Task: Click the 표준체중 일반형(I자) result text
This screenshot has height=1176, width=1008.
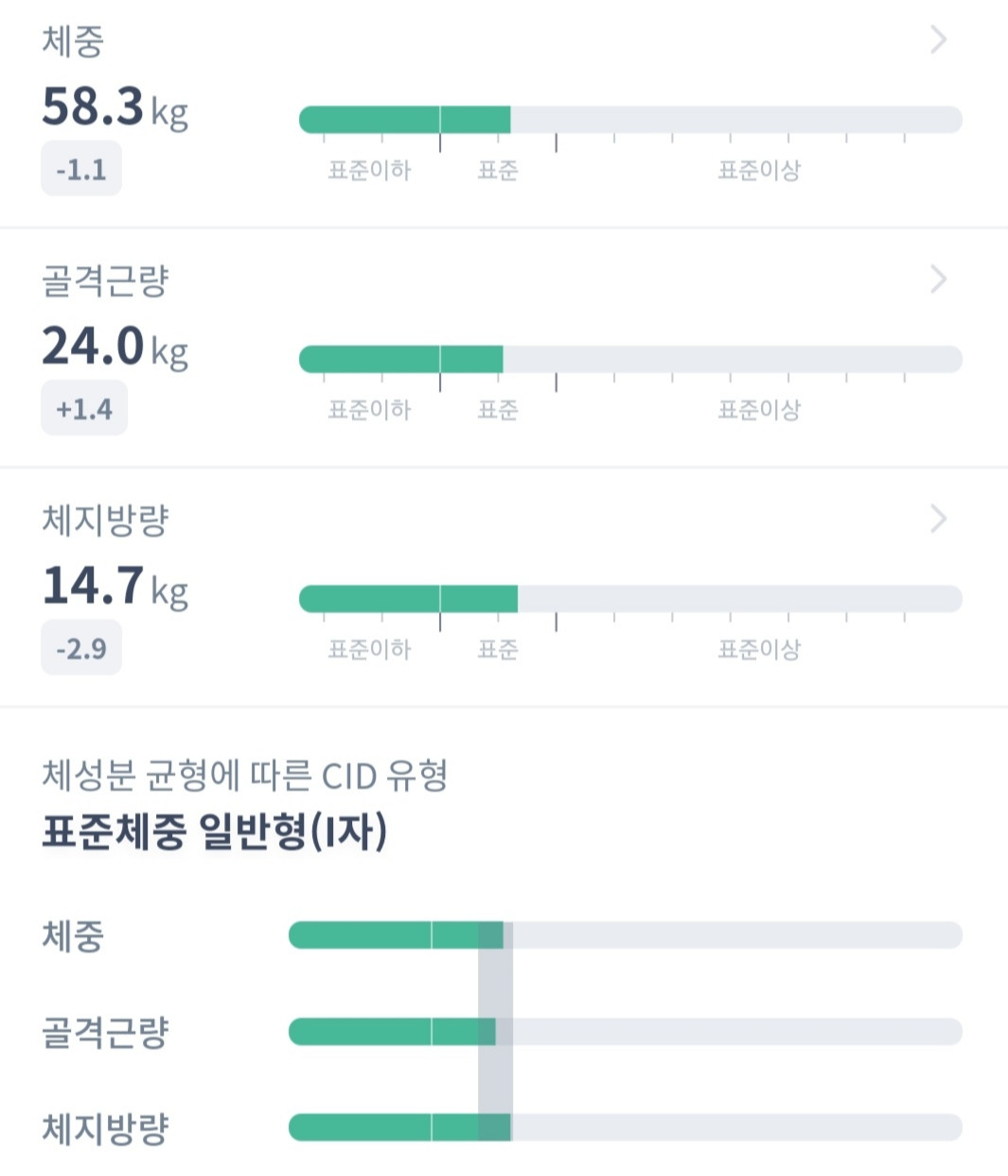Action: (x=215, y=832)
